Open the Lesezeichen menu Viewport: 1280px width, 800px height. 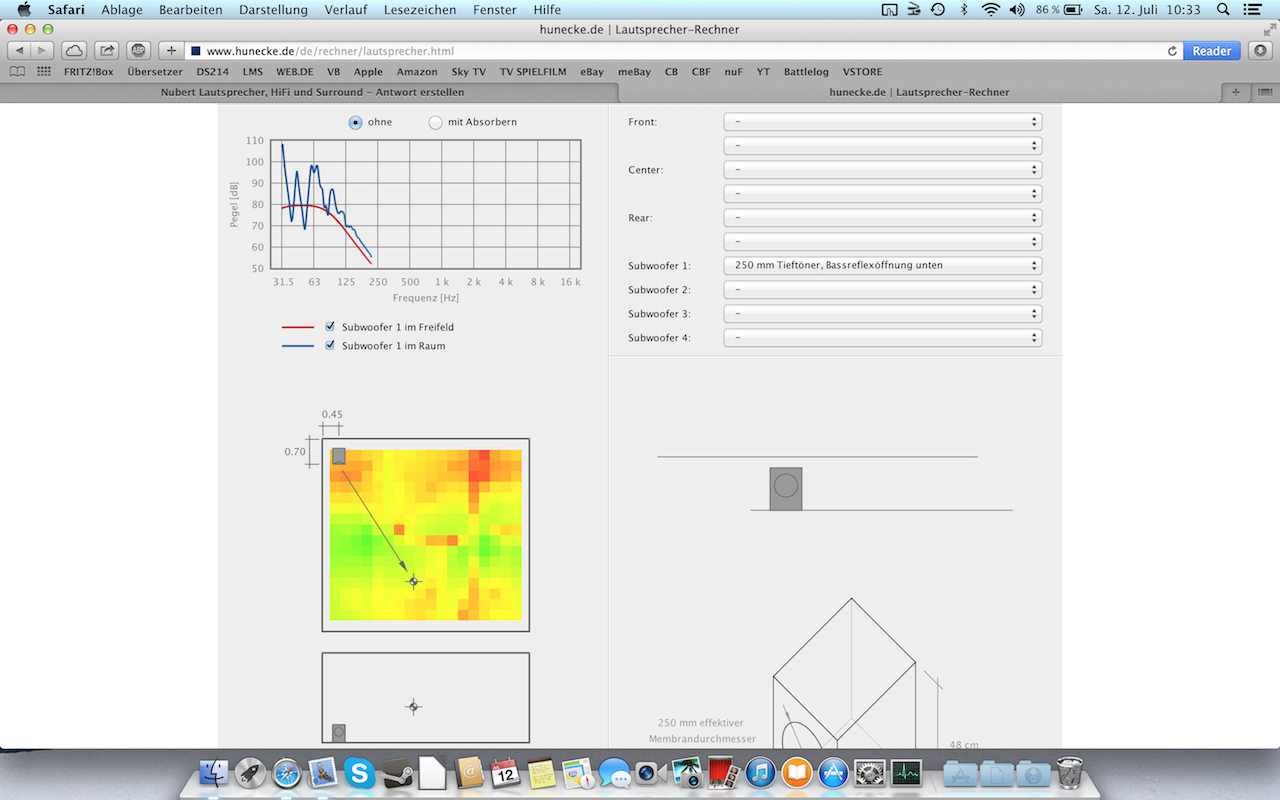419,10
